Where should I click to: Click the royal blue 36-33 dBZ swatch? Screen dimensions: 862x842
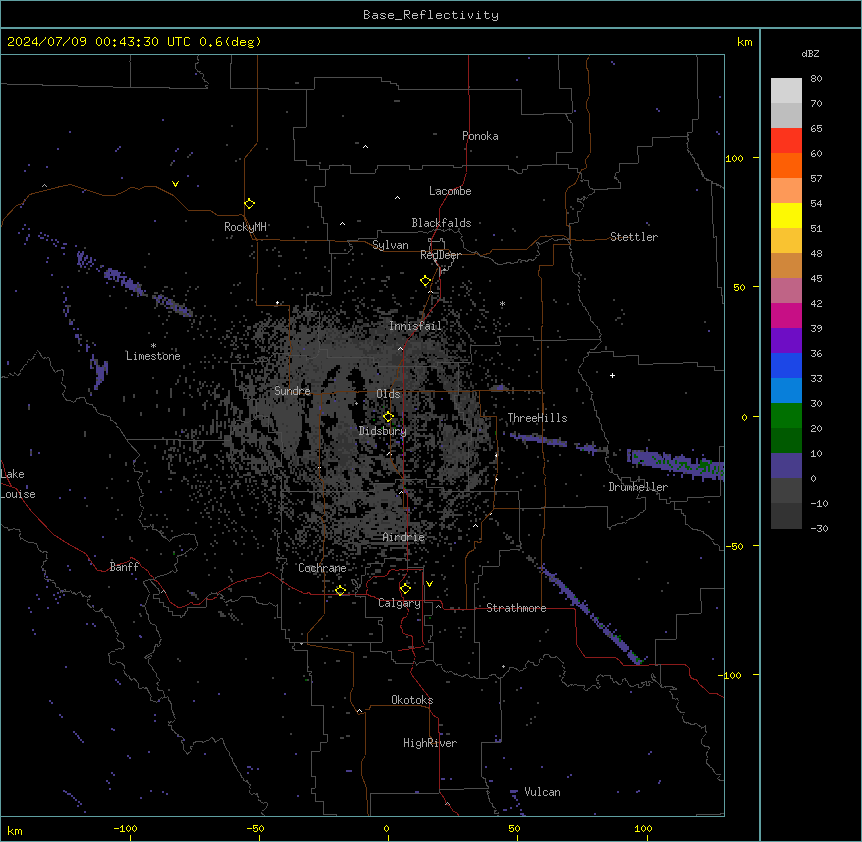(786, 365)
